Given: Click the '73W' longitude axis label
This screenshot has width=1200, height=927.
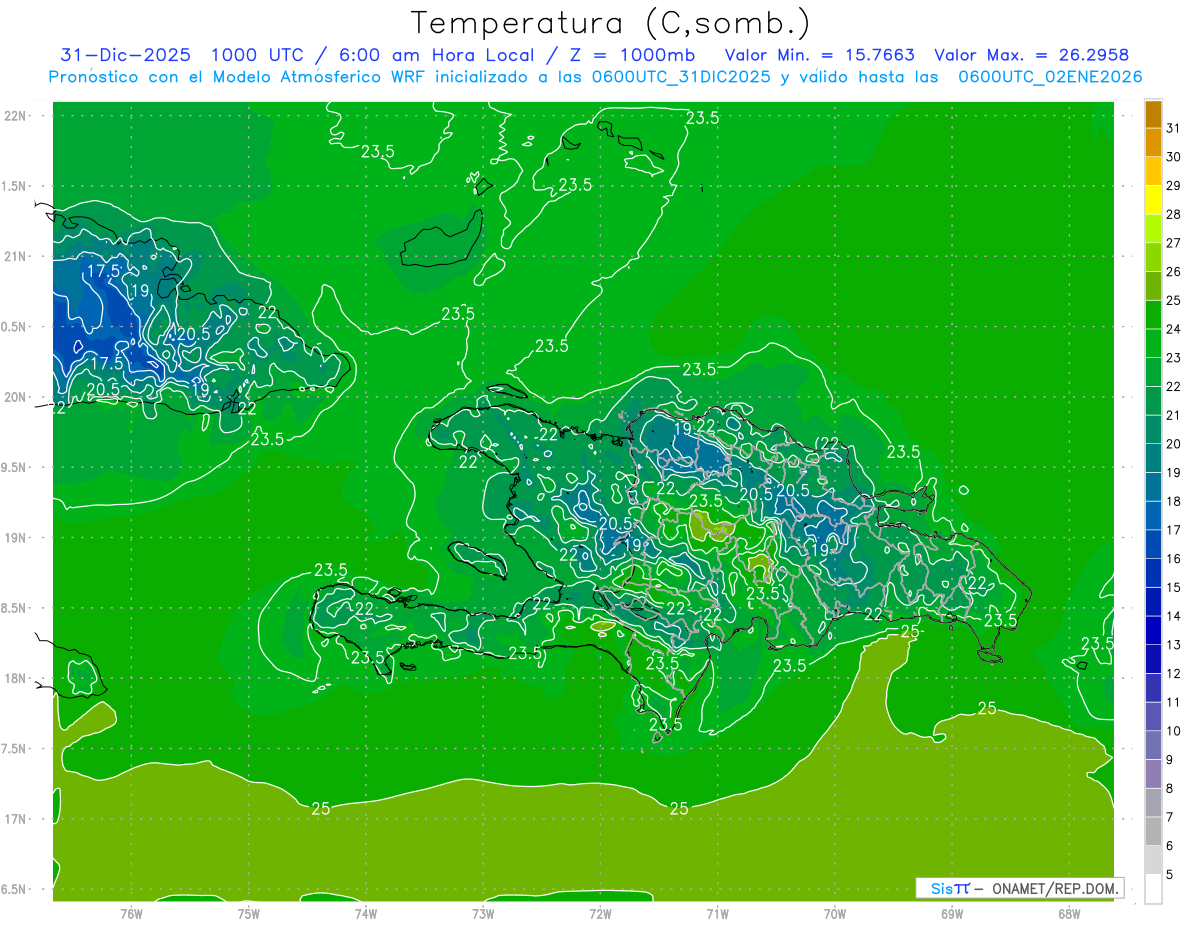Looking at the screenshot, I should point(483,913).
